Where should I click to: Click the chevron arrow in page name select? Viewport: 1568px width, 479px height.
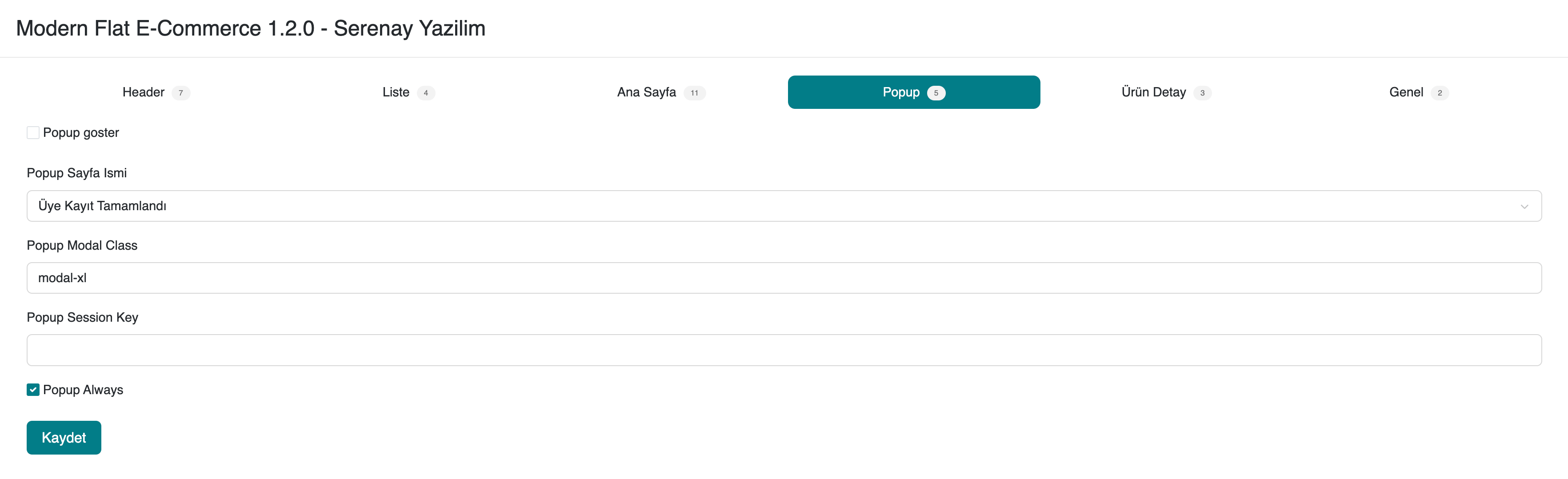click(x=1524, y=206)
